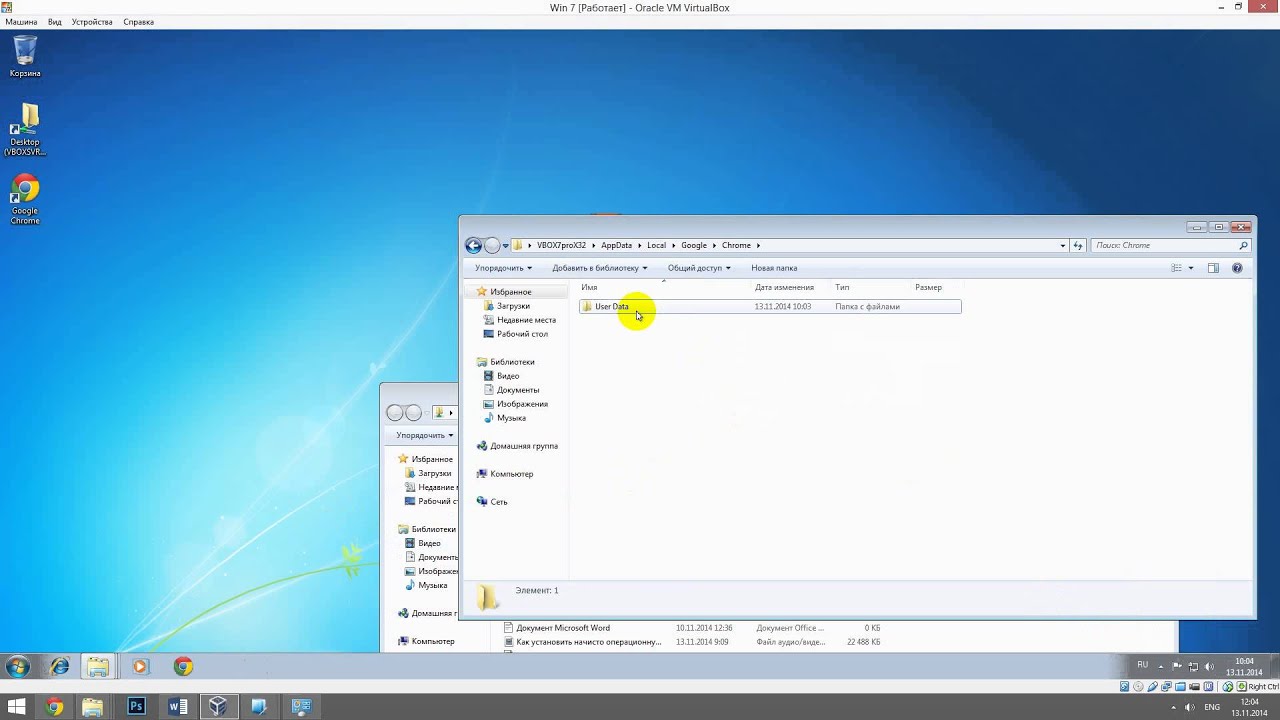
Task: Select VBOX7proX32 in the address breadcrumb
Action: (561, 245)
